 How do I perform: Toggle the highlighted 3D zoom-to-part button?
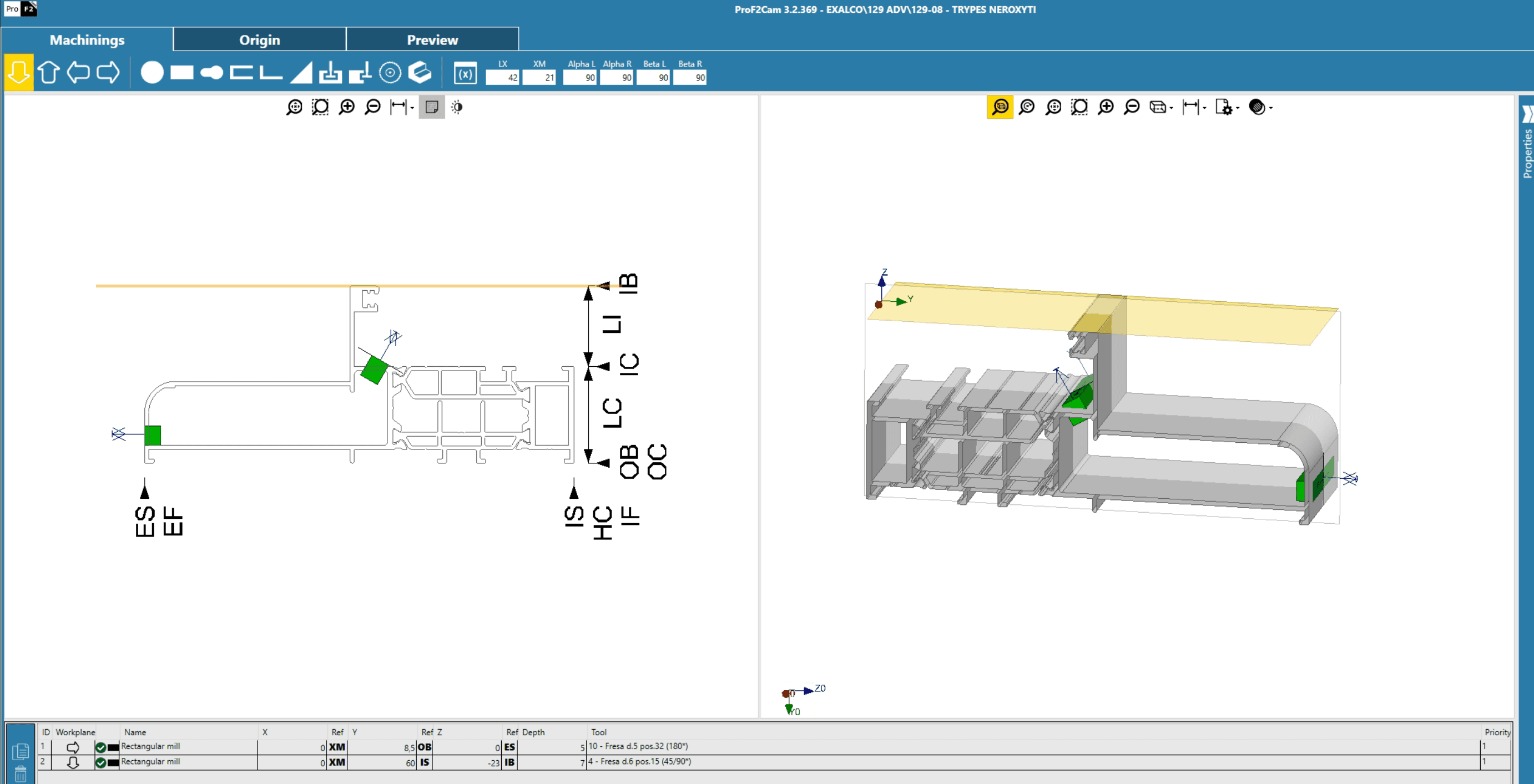[1001, 107]
